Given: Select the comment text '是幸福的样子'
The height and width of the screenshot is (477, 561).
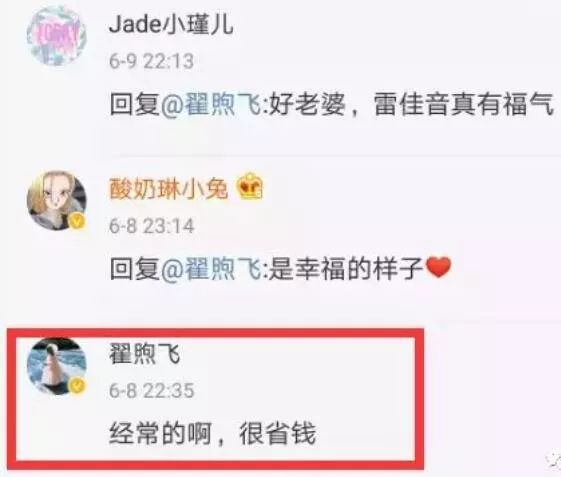Looking at the screenshot, I should (346, 268).
